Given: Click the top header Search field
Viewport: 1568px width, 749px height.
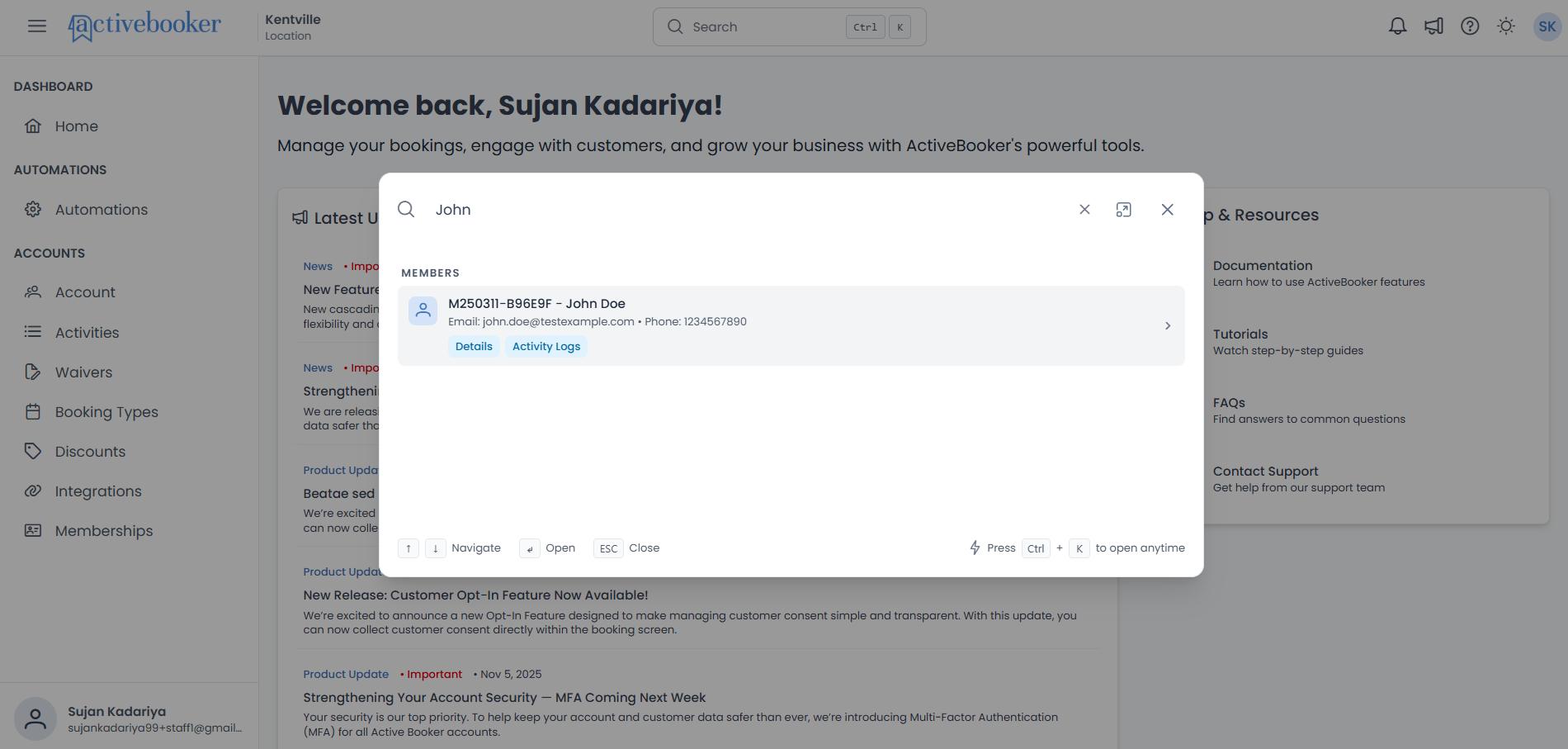Looking at the screenshot, I should 789,26.
